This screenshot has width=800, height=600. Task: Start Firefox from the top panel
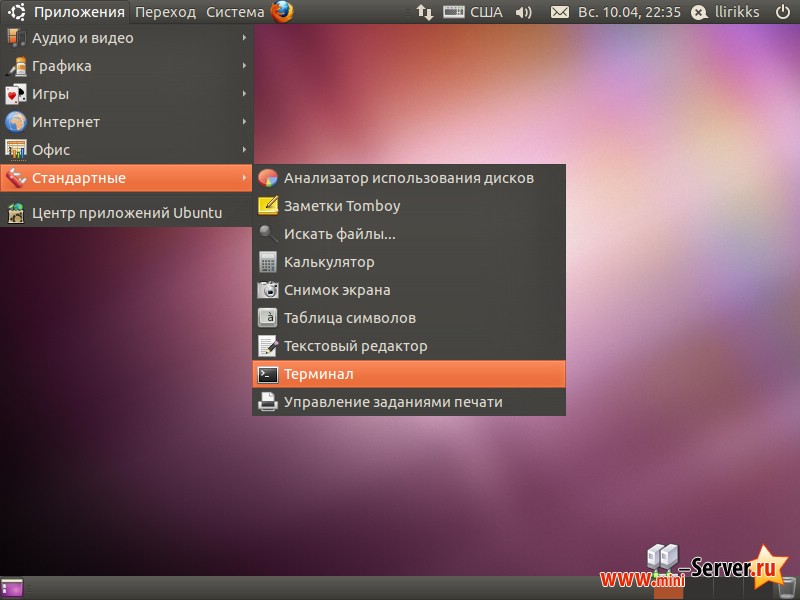281,12
